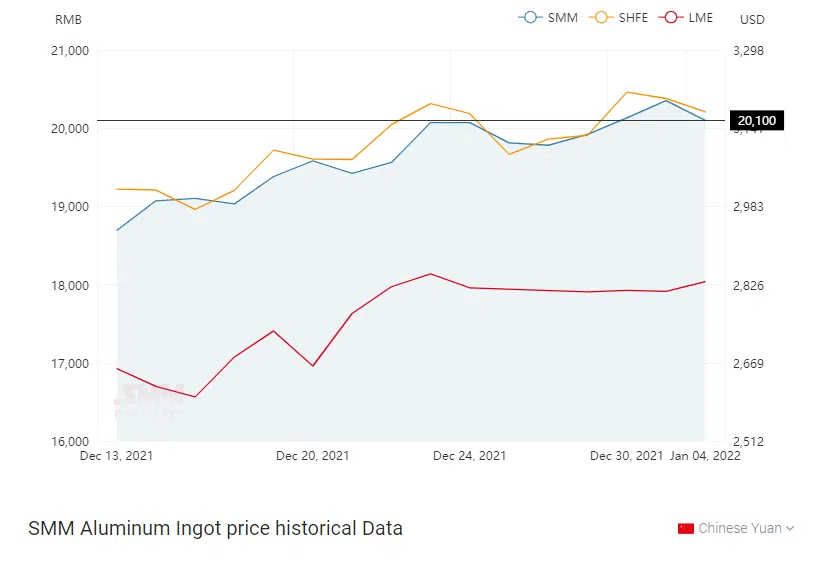Click the 16,000 RMB axis value
This screenshot has width=826, height=586.
coord(70,442)
